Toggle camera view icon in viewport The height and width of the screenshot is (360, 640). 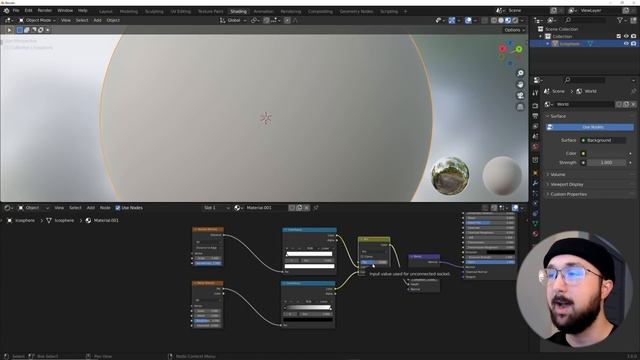point(520,96)
